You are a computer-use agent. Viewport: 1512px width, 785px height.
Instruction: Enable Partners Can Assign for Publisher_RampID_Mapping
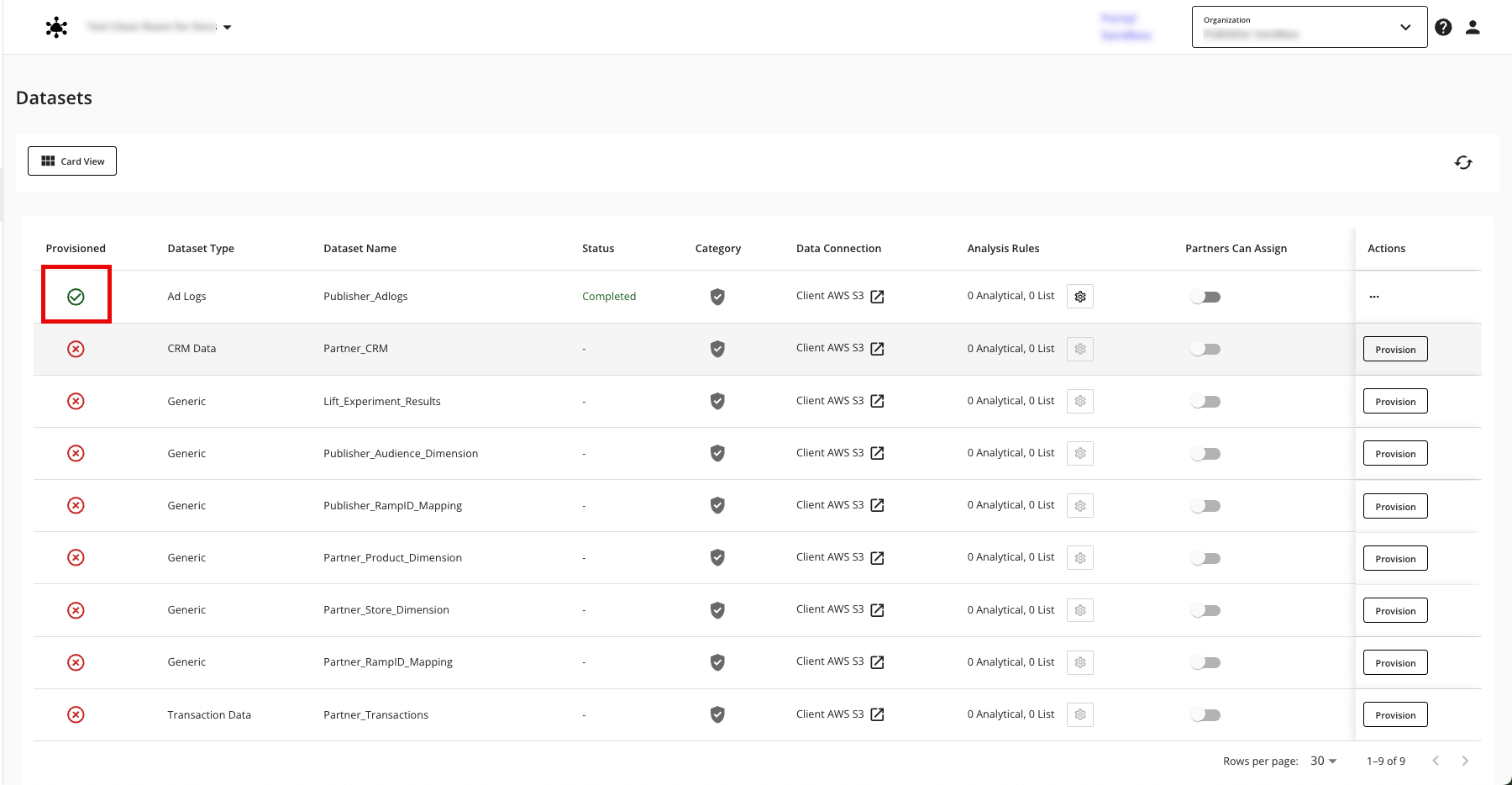[x=1205, y=506]
